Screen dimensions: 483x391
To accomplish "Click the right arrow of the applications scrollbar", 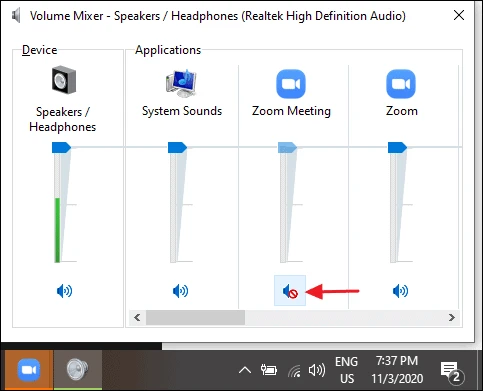I will pyautogui.click(x=452, y=317).
